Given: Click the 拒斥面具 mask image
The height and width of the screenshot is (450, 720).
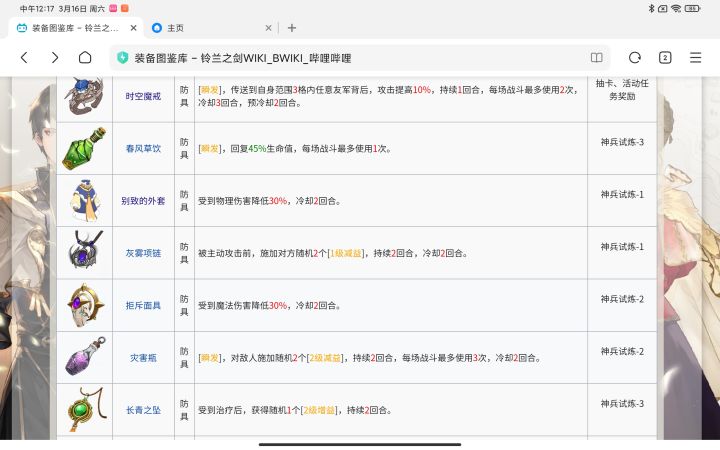Looking at the screenshot, I should click(x=85, y=305).
